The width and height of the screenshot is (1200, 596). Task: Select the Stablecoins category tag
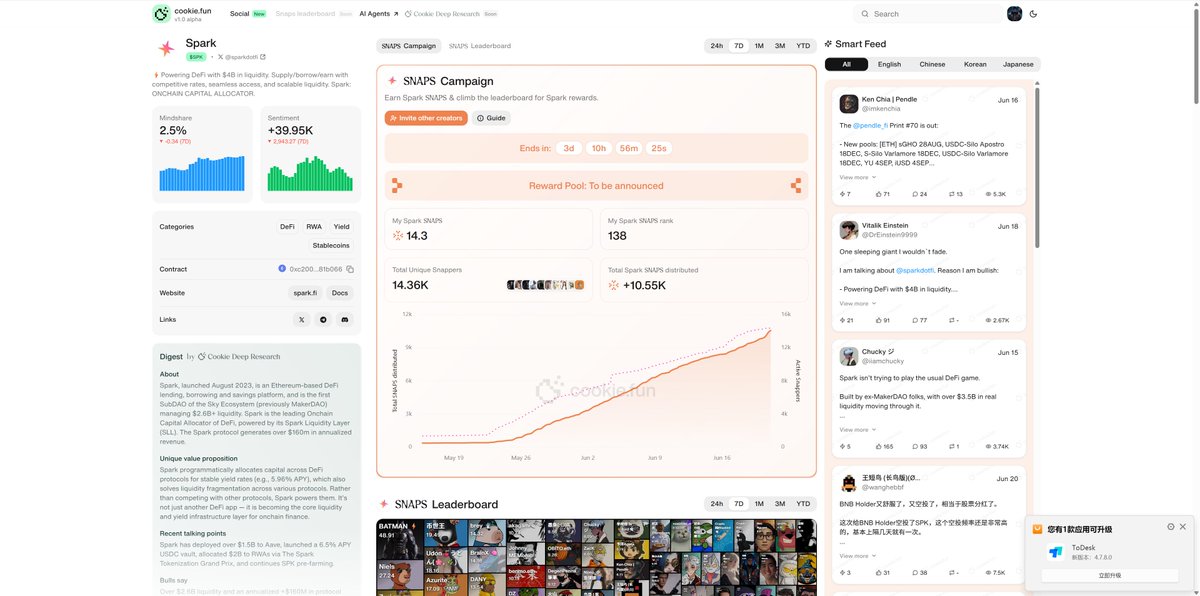331,245
